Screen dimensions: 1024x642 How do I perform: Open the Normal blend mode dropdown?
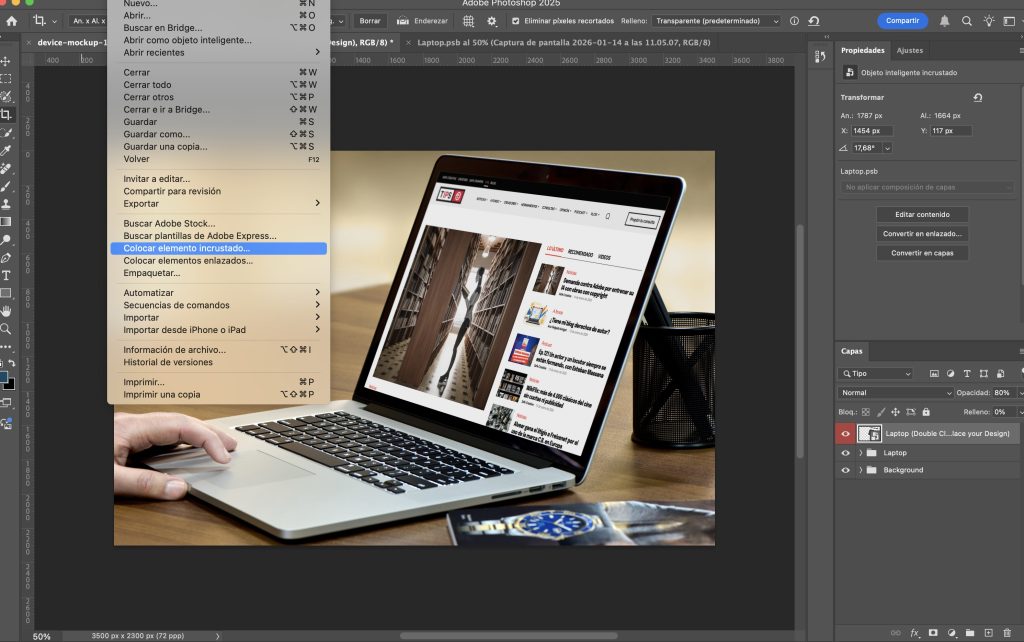point(896,393)
